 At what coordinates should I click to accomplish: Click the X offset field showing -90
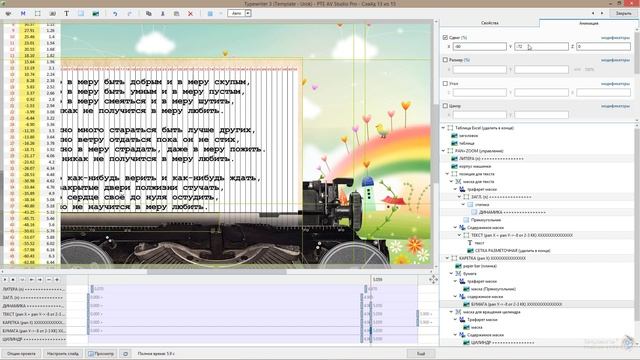click(480, 47)
